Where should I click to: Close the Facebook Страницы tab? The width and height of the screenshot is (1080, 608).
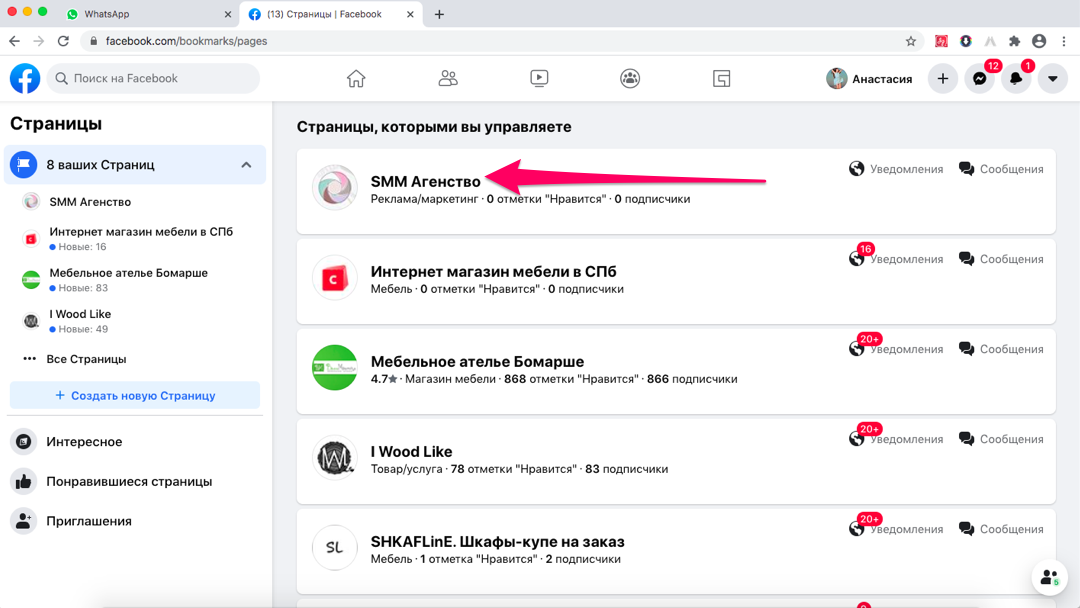click(x=410, y=14)
